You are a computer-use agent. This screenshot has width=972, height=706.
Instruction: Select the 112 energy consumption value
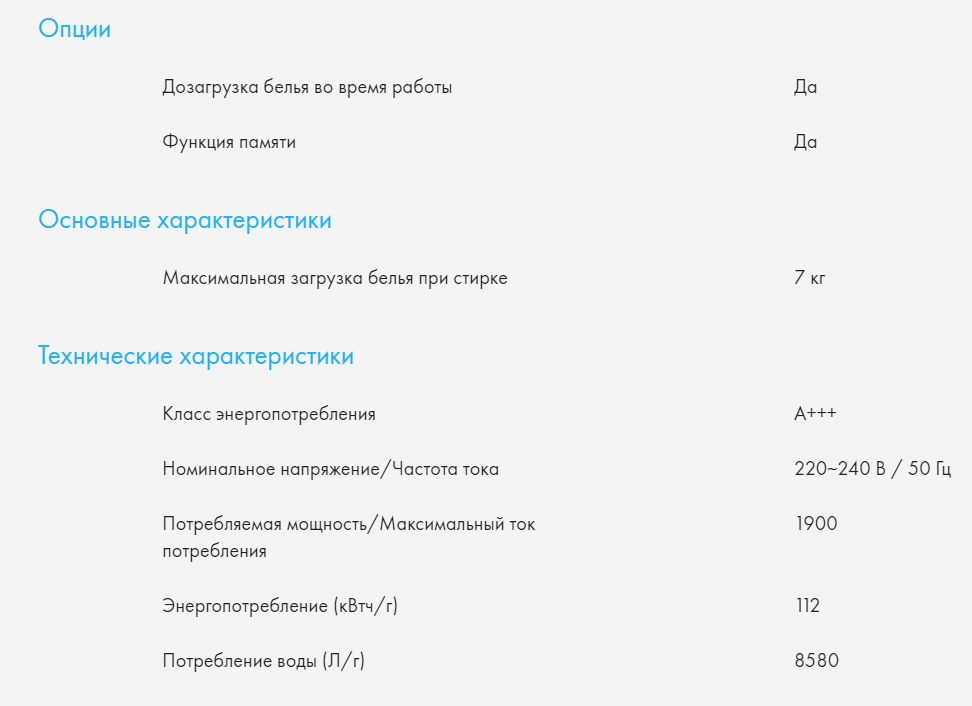click(x=806, y=606)
